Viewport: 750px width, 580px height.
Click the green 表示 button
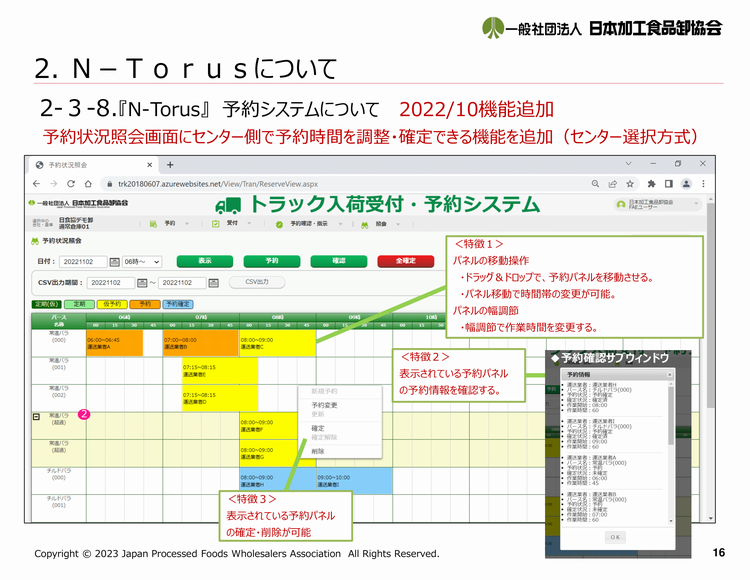tap(205, 261)
